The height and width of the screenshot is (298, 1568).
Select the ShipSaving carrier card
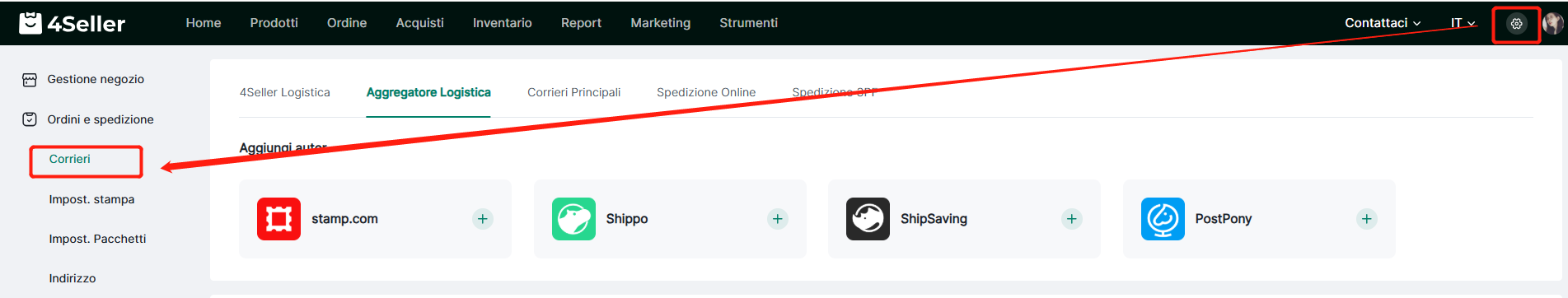click(964, 219)
